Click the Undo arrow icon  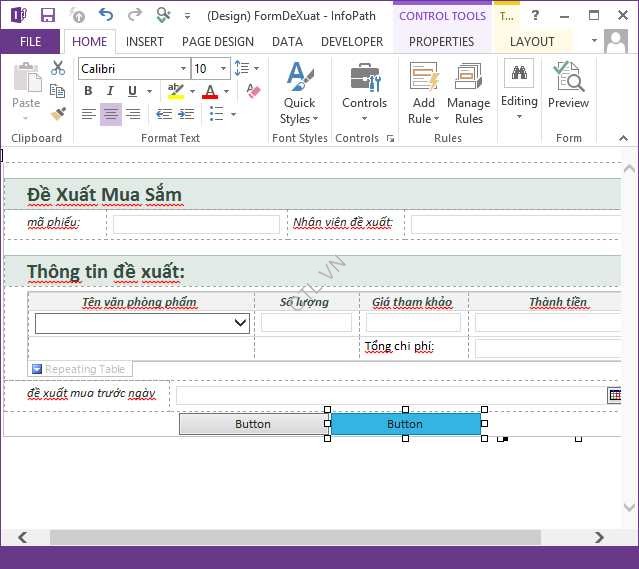pyautogui.click(x=106, y=15)
